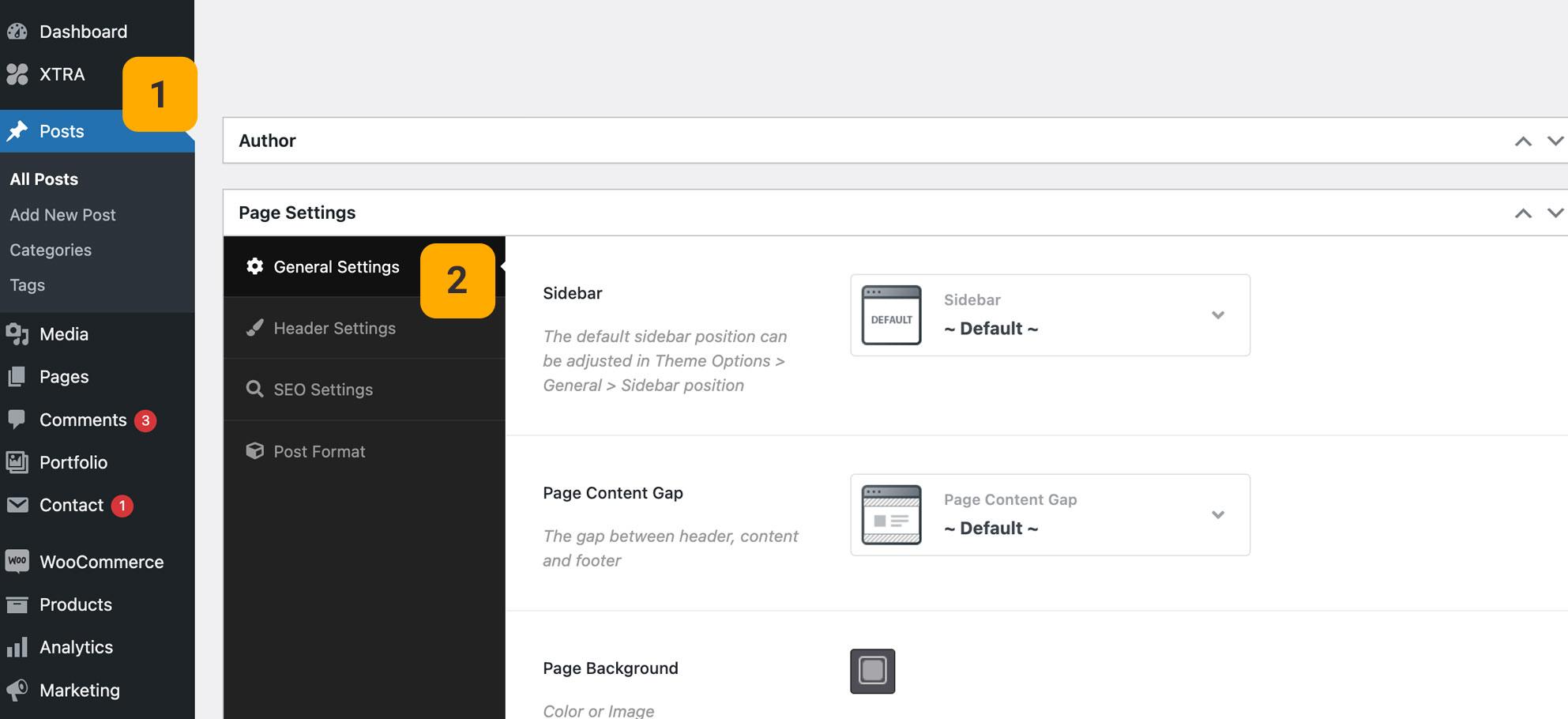Screen dimensions: 1568x719
Task: Open the Post Format tab
Action: (319, 451)
